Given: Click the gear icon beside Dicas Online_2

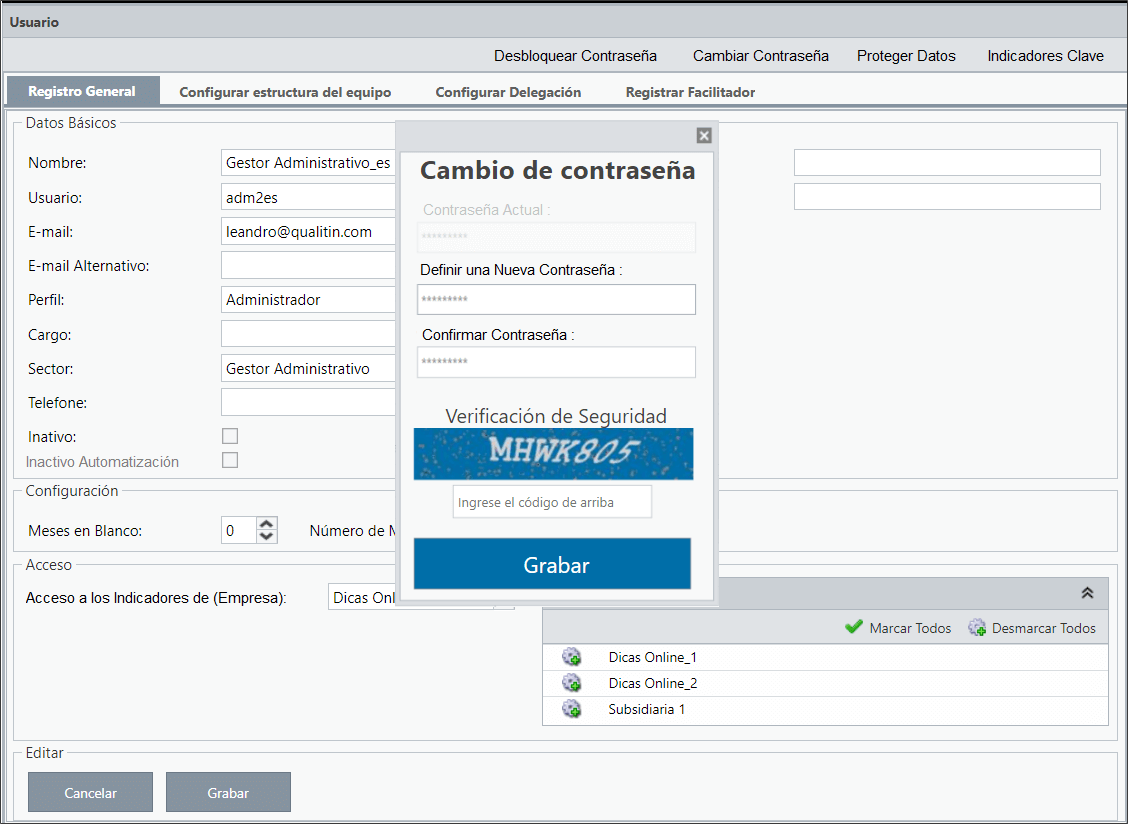Looking at the screenshot, I should point(571,682).
